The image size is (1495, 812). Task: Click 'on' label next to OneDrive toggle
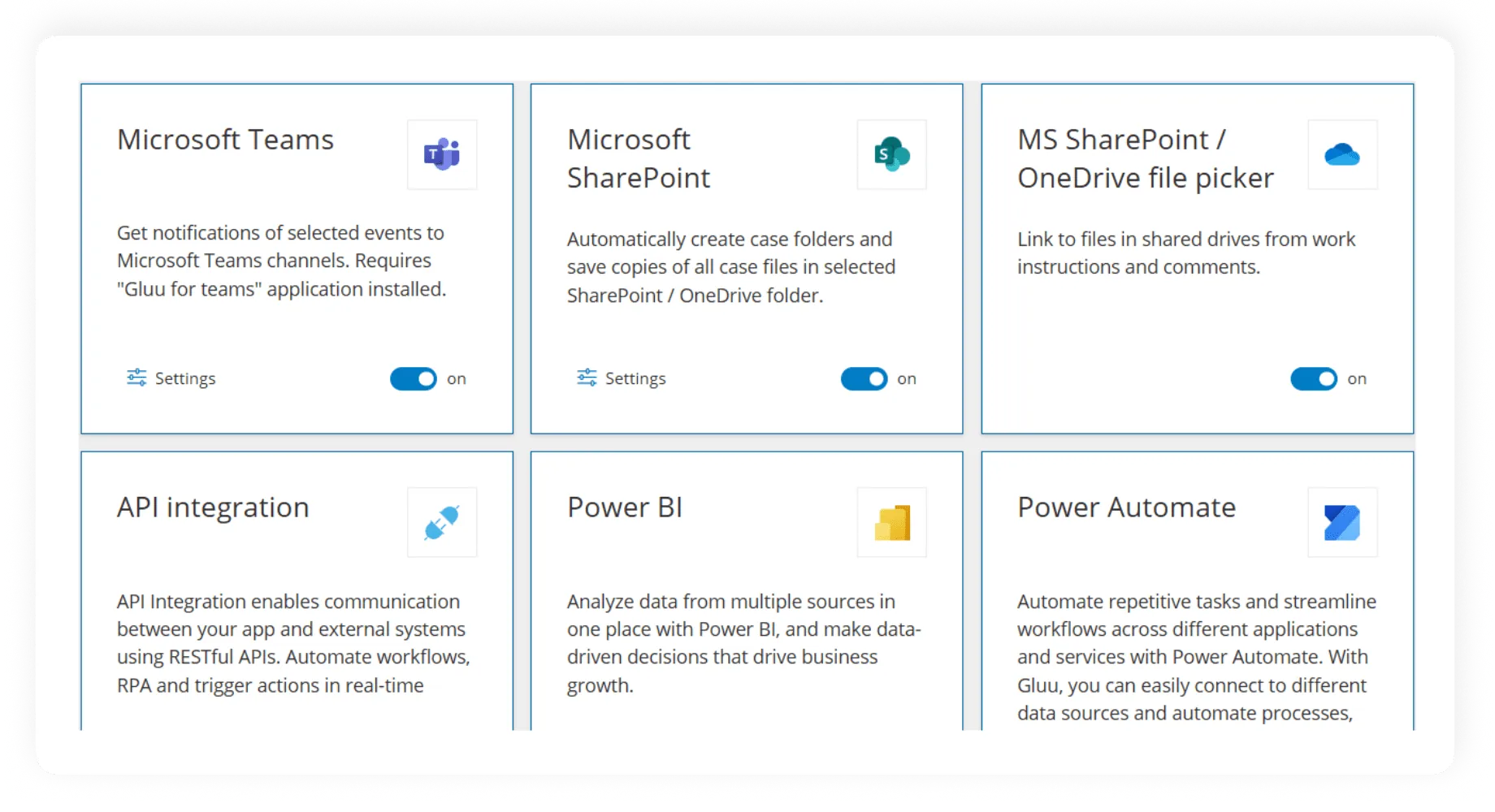(x=1357, y=379)
